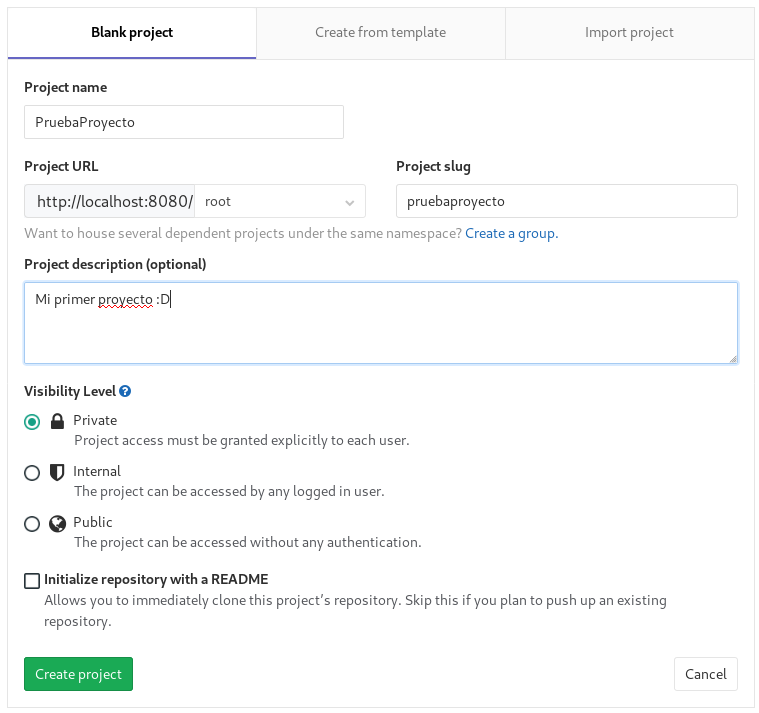
Task: Click the Visibility Level help question-mark icon
Action: click(x=126, y=392)
